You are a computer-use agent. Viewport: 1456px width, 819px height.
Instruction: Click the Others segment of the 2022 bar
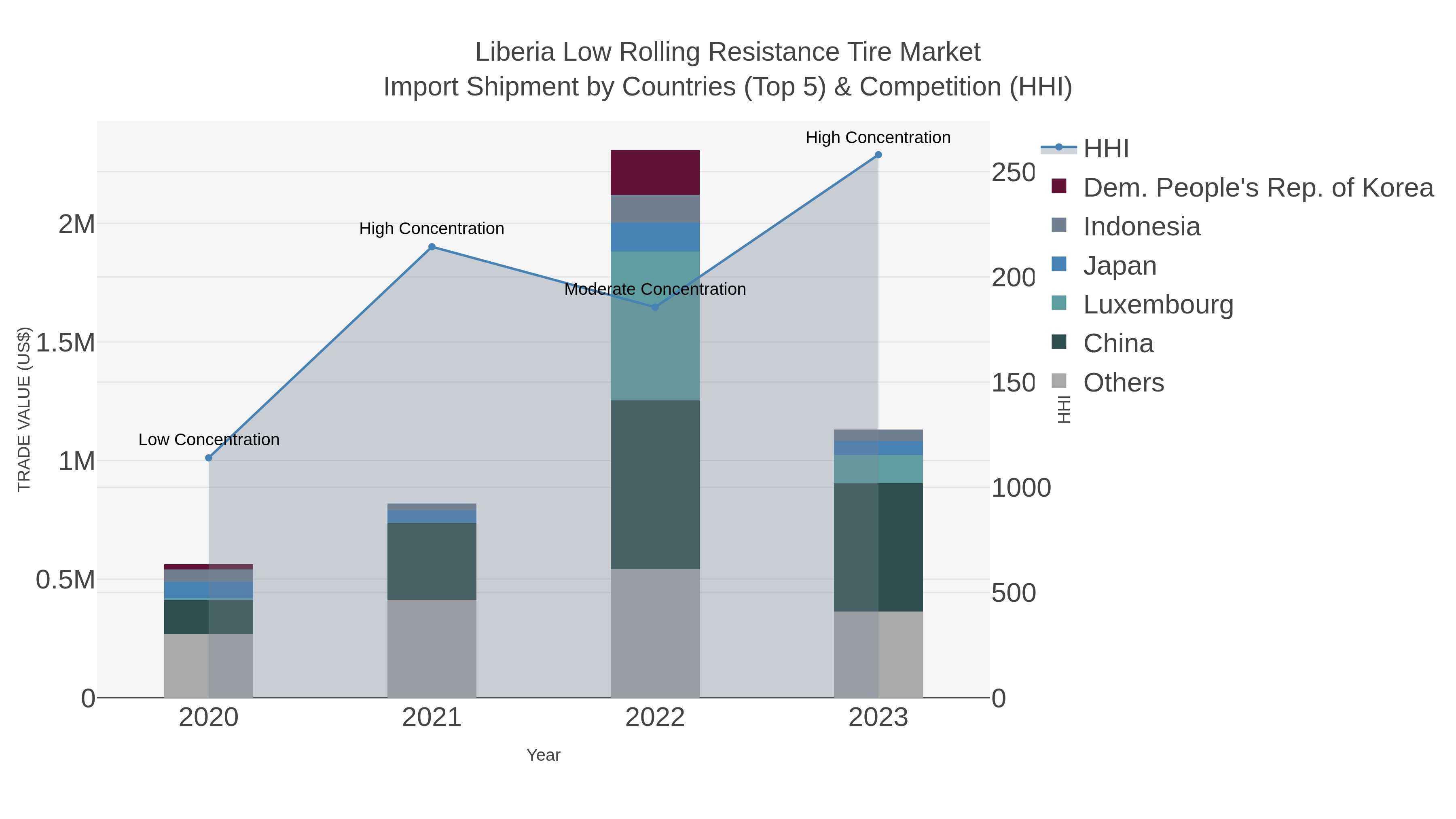pyautogui.click(x=655, y=633)
